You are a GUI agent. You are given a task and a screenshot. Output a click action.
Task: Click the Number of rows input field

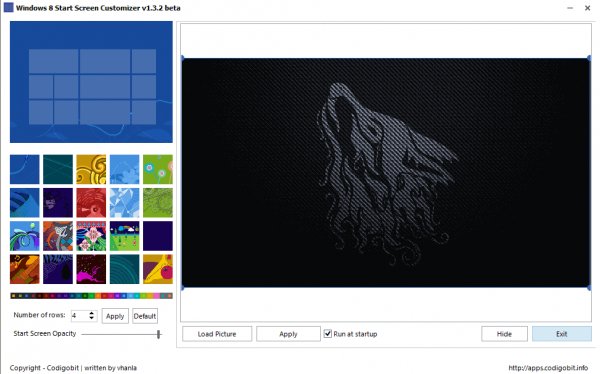tap(84, 316)
